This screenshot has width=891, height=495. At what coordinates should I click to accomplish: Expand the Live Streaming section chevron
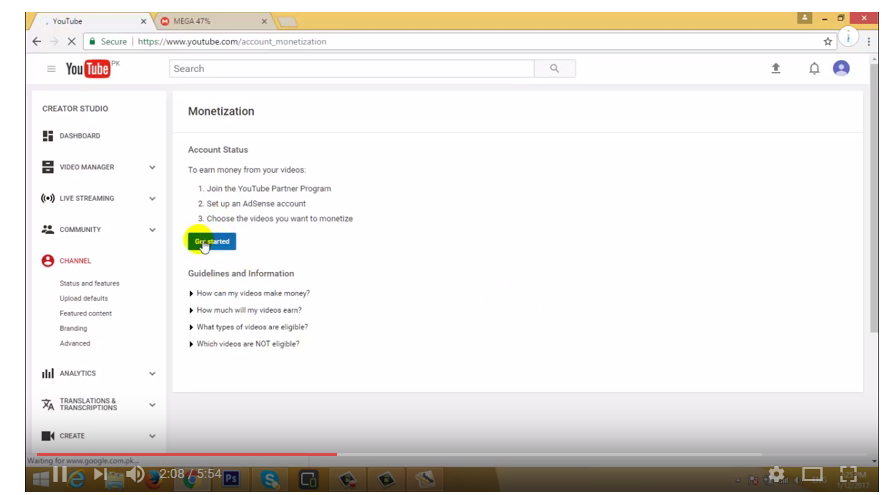pos(152,198)
